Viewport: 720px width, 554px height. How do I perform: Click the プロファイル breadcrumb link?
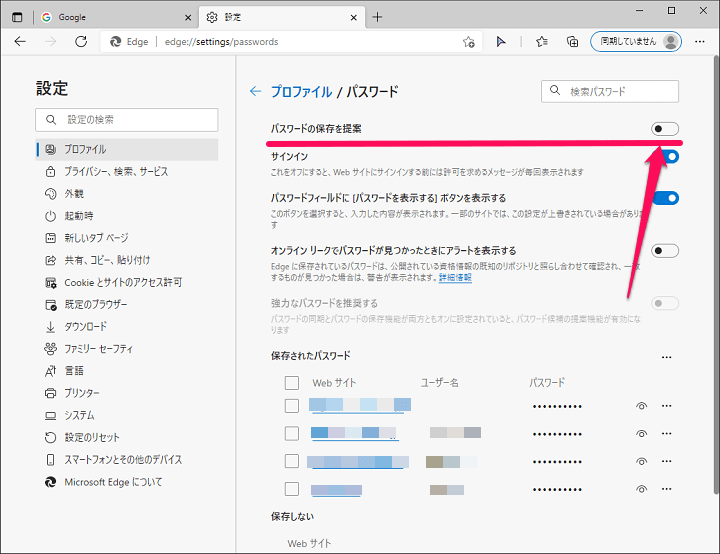pyautogui.click(x=301, y=91)
